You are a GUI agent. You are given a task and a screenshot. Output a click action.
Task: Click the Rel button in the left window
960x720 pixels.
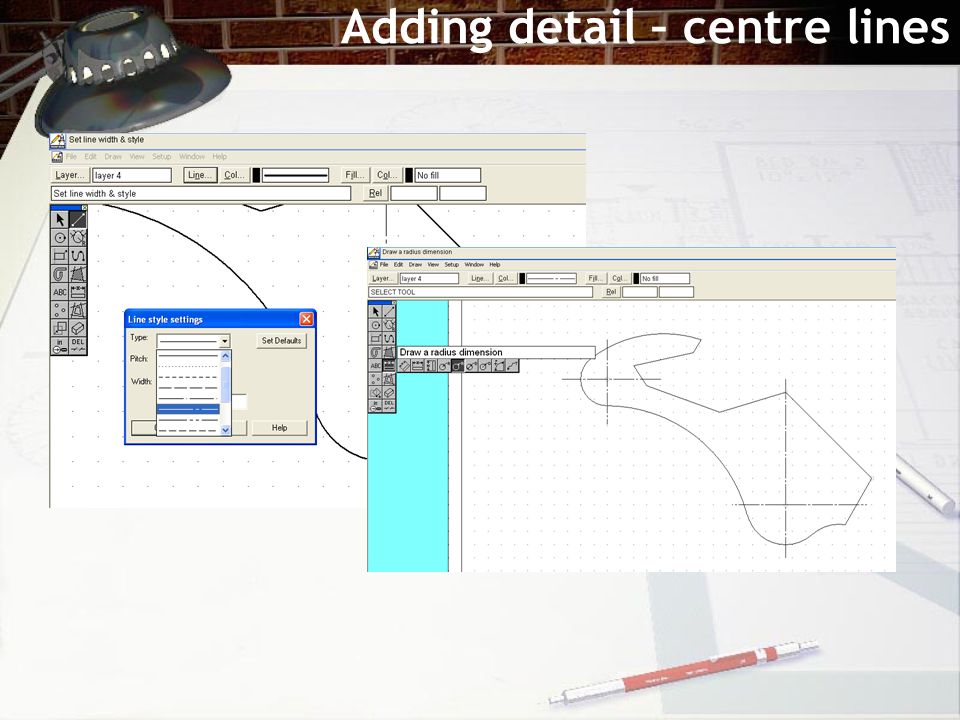[x=375, y=193]
